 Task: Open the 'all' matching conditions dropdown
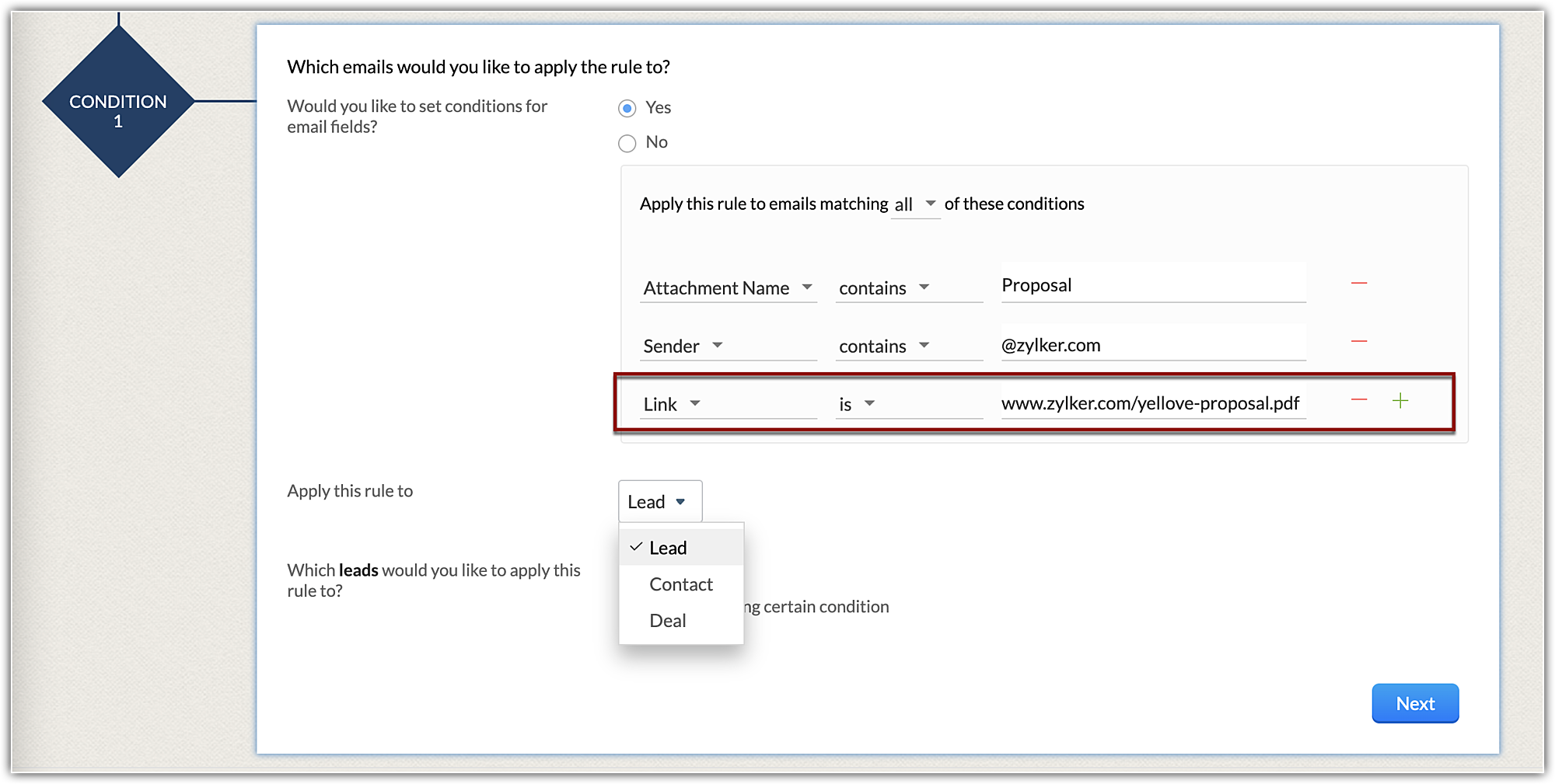click(914, 204)
